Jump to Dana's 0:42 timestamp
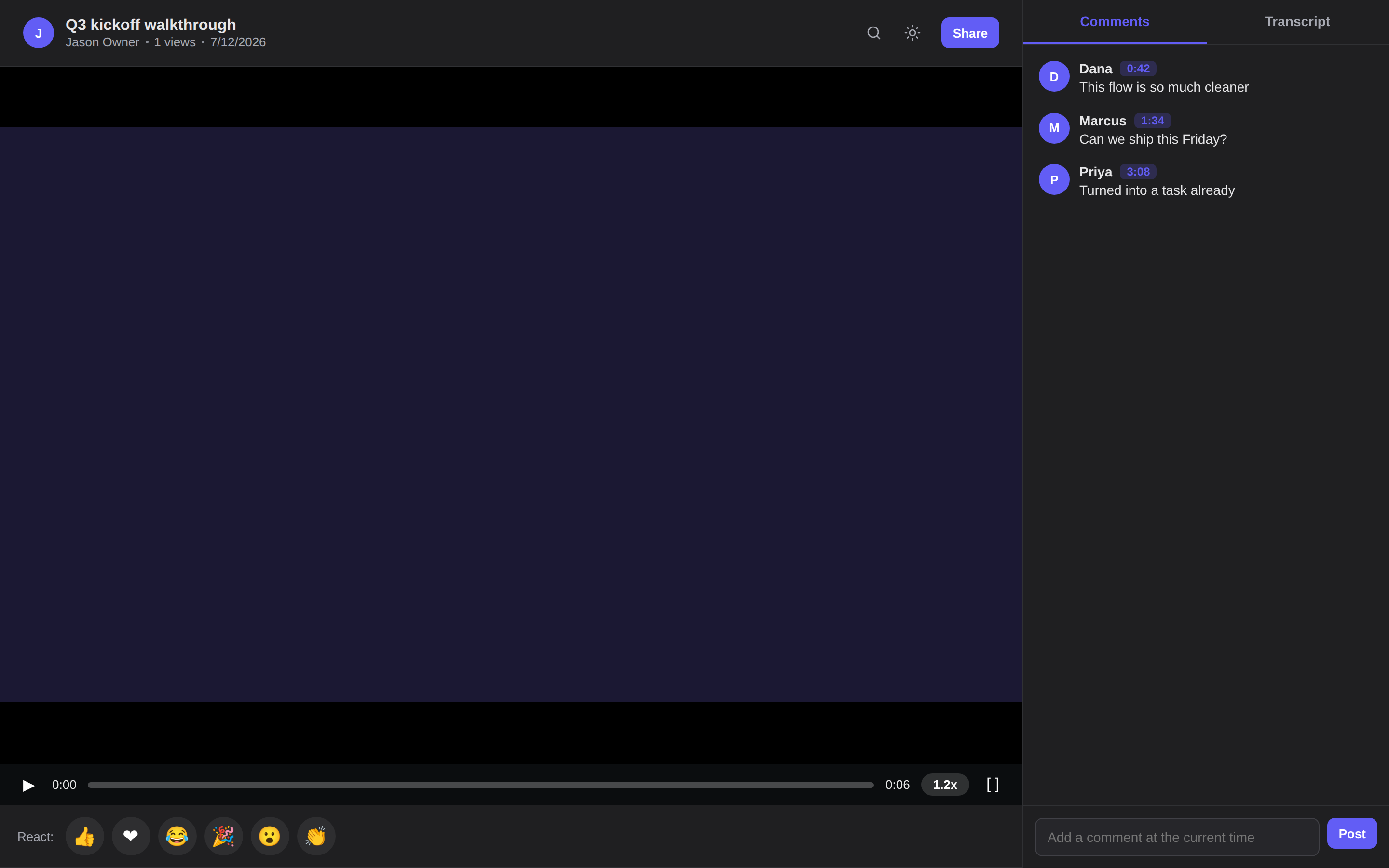 [x=1138, y=68]
